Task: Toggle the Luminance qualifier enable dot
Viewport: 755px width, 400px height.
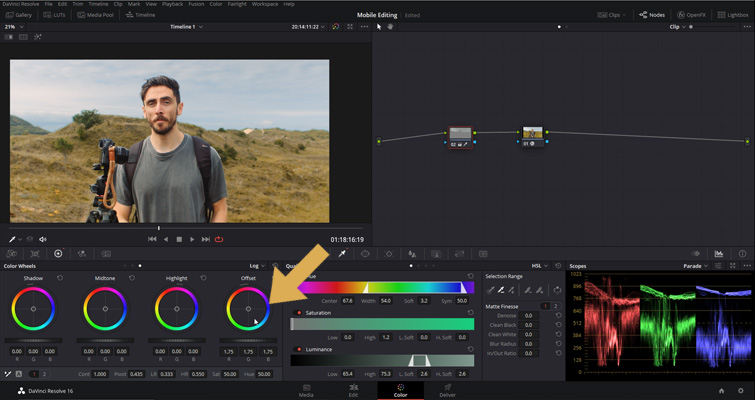Action: (x=299, y=350)
